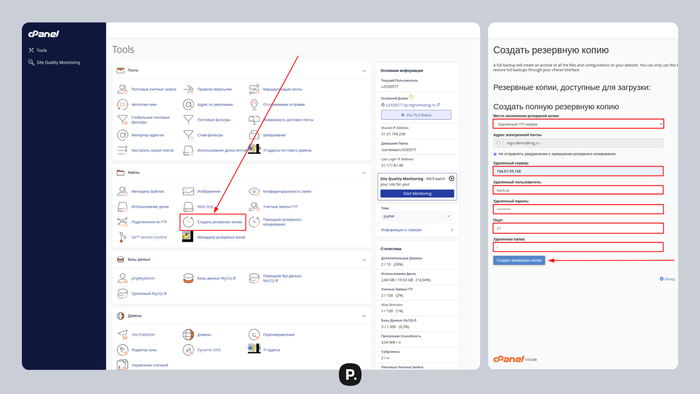
Task: Open the Почтовые учетные записи icon
Action: point(122,89)
